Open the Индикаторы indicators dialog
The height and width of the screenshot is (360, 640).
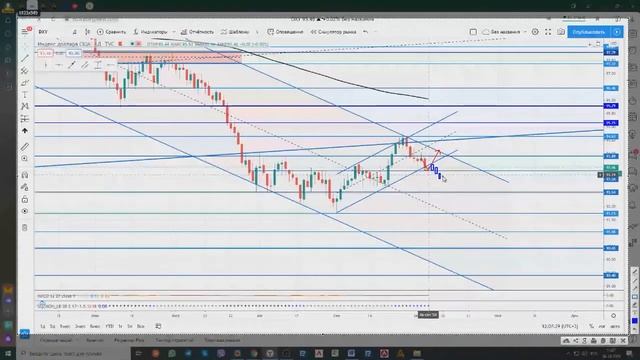[151, 32]
